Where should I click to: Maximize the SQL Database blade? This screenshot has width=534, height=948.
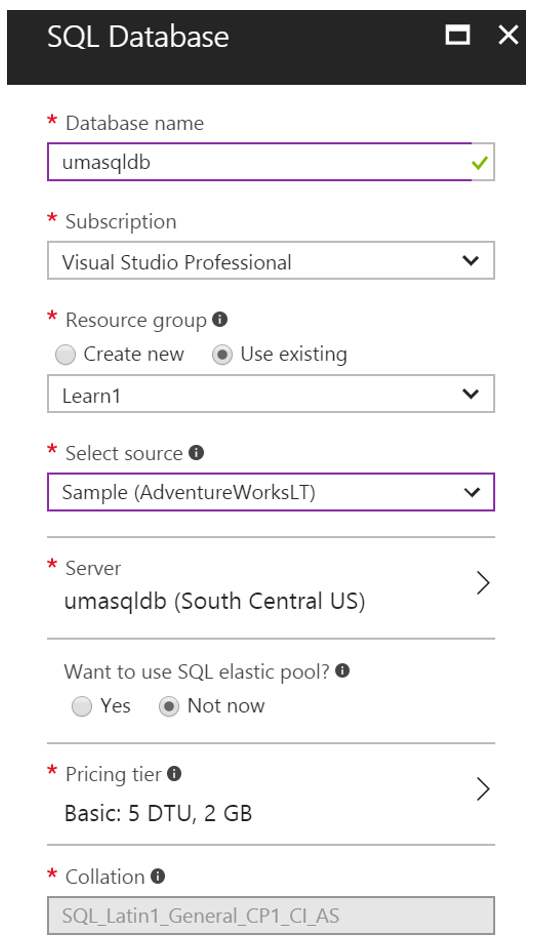point(458,35)
